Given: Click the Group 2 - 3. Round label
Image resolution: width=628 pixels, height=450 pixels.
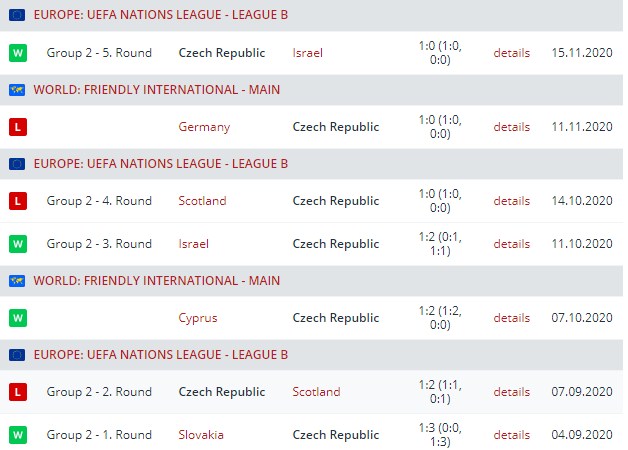Looking at the screenshot, I should point(99,244).
